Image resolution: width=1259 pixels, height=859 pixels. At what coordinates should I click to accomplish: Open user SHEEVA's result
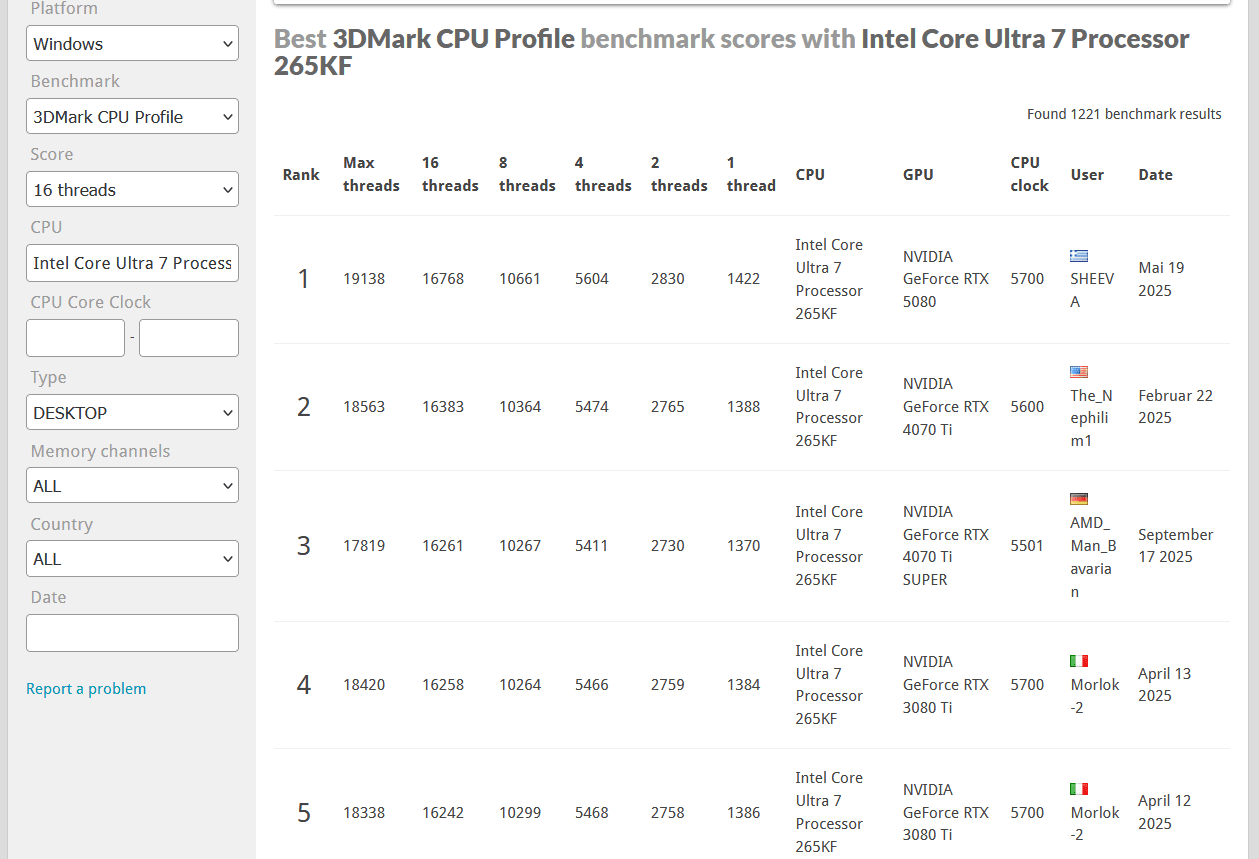coord(1091,290)
